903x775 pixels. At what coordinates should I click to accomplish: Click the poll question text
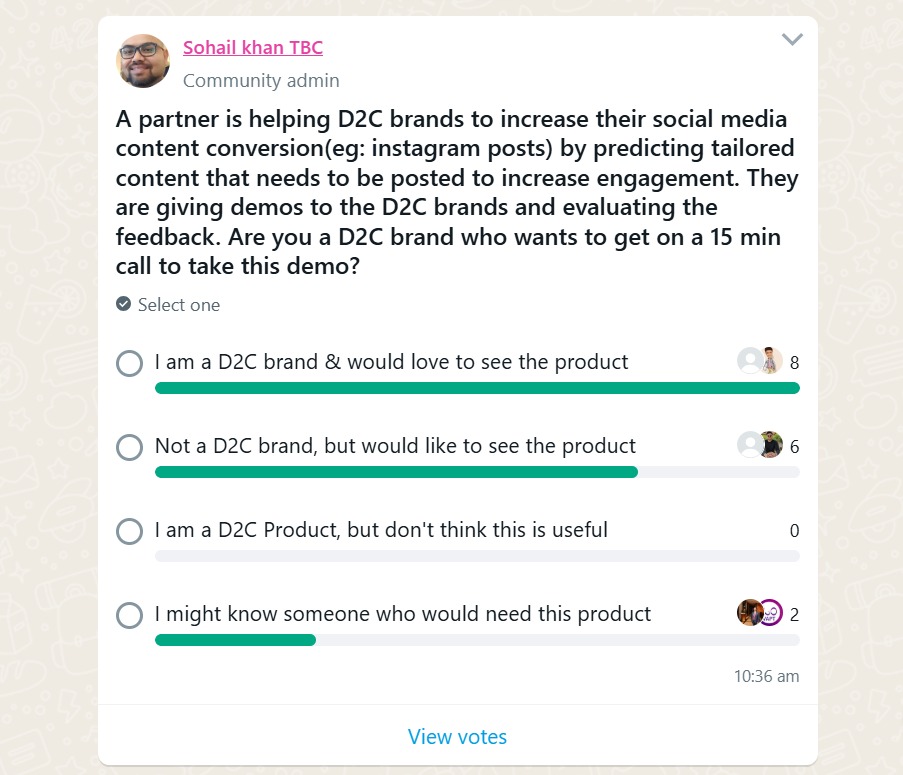pyautogui.click(x=457, y=192)
